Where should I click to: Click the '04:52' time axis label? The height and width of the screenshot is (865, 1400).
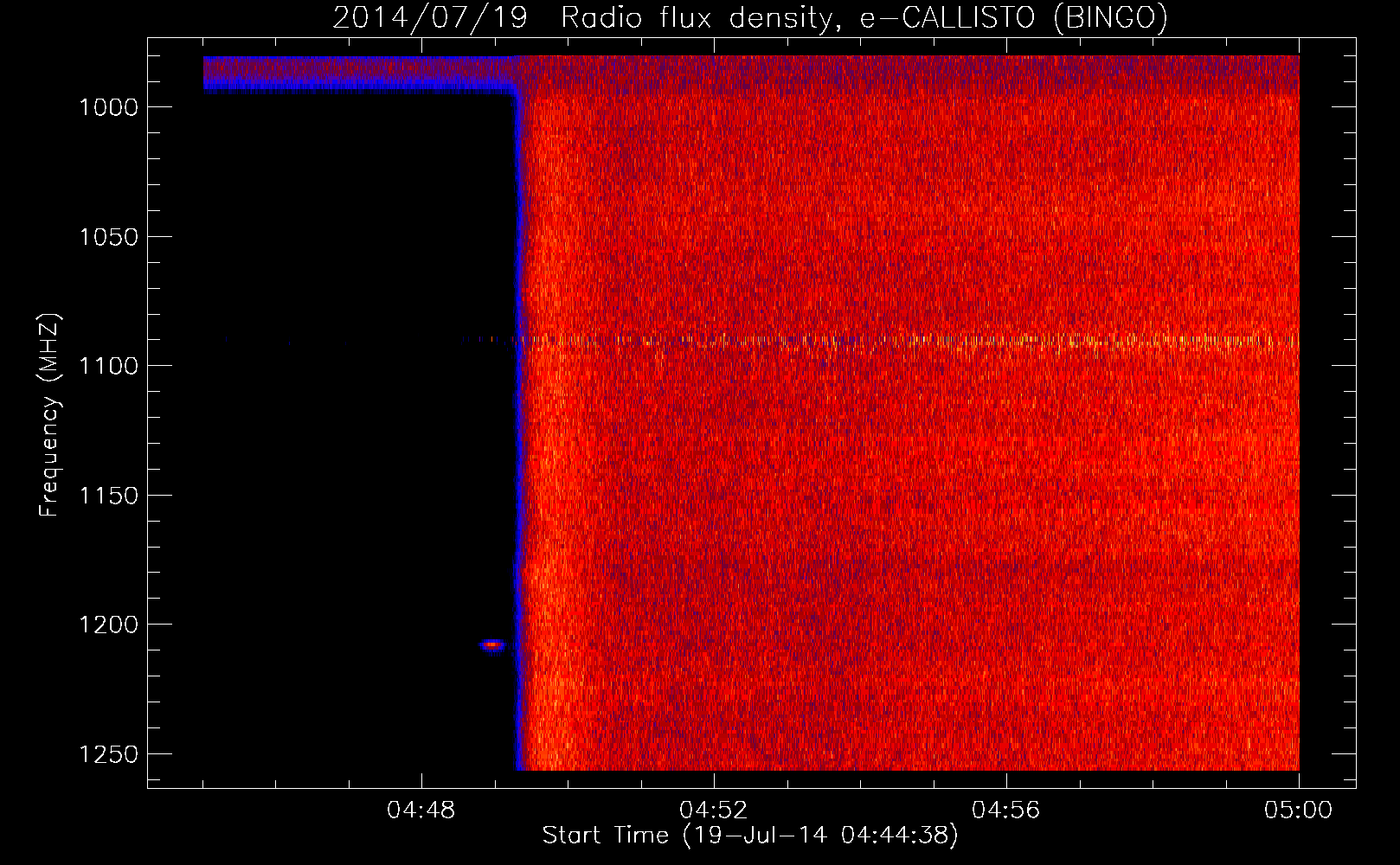coord(714,811)
